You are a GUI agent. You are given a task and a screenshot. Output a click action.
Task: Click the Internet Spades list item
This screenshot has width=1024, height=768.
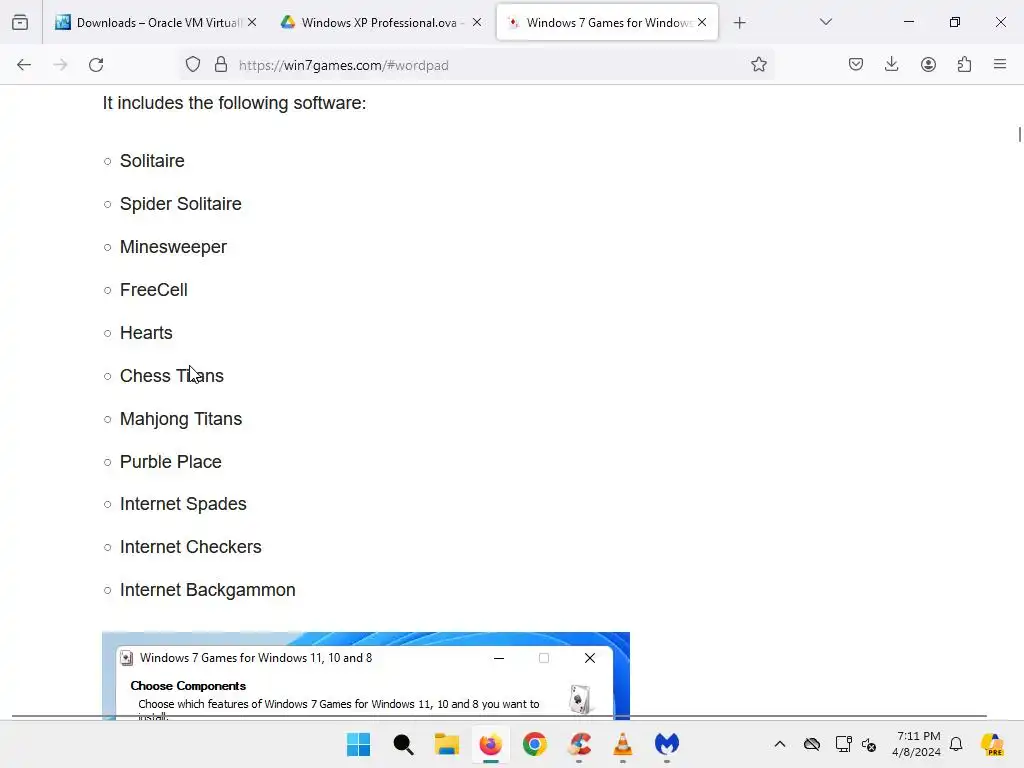pyautogui.click(x=183, y=504)
